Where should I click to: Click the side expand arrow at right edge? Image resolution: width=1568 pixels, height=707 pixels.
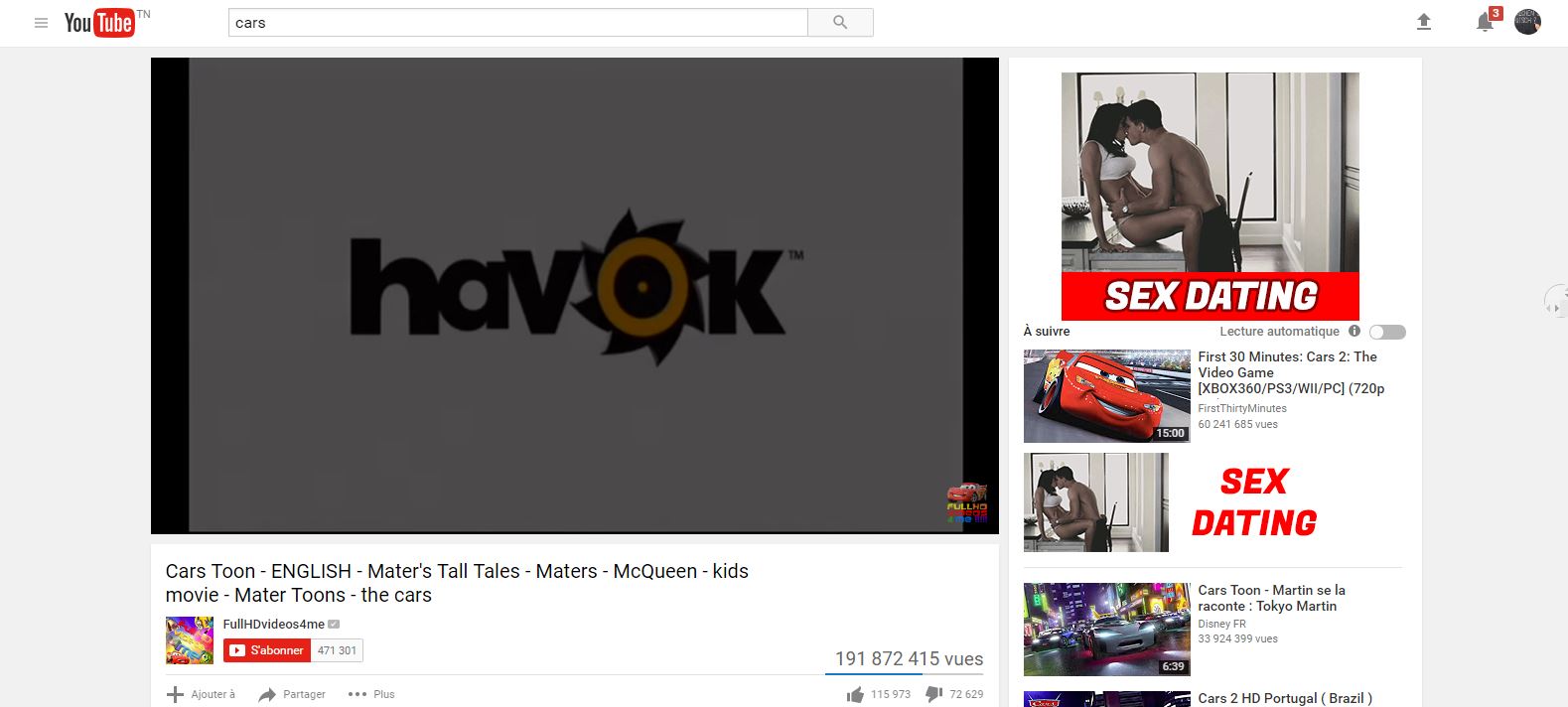pos(1555,301)
